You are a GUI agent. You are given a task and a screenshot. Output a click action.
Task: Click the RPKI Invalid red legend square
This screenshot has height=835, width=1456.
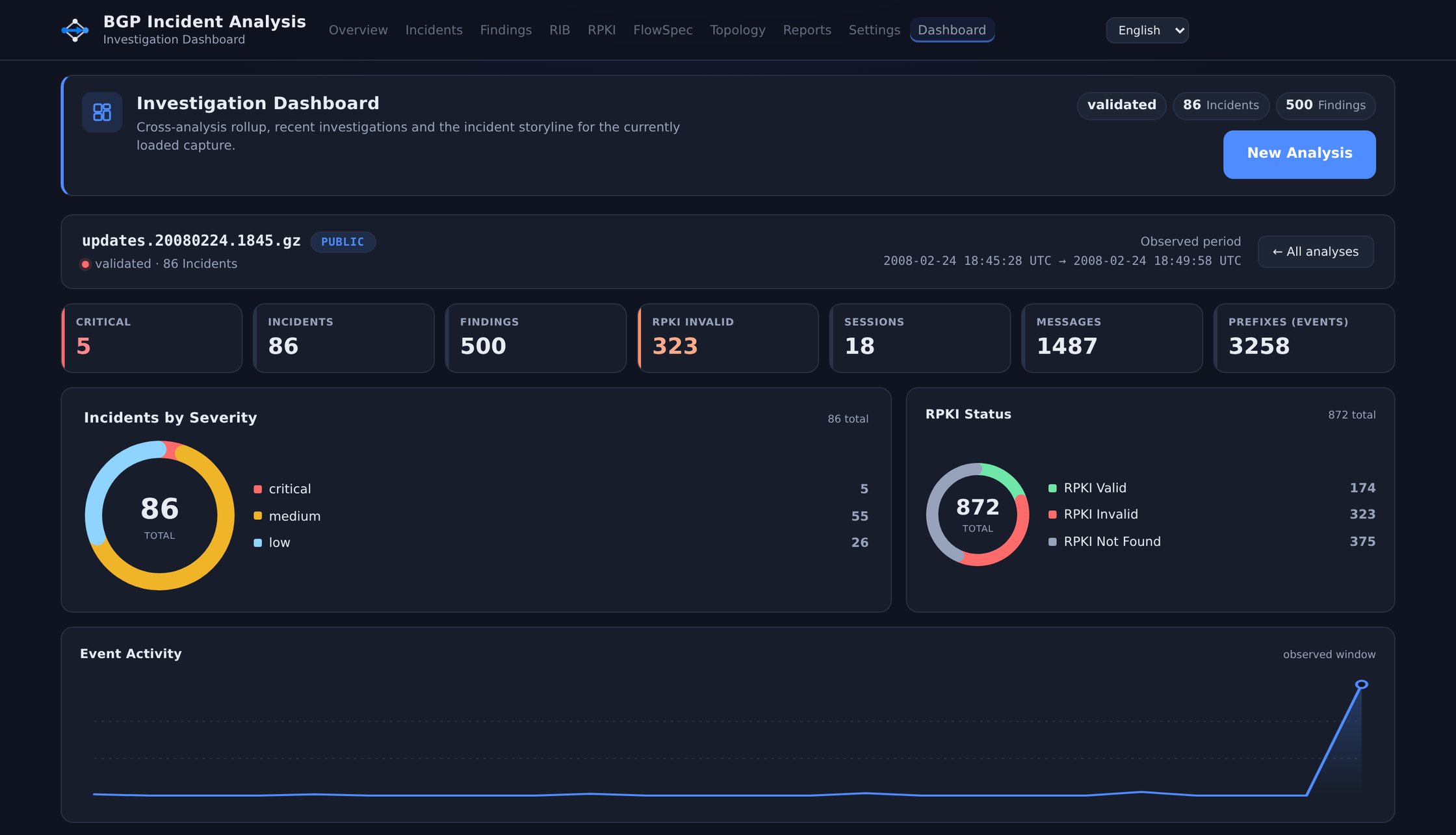pos(1052,515)
